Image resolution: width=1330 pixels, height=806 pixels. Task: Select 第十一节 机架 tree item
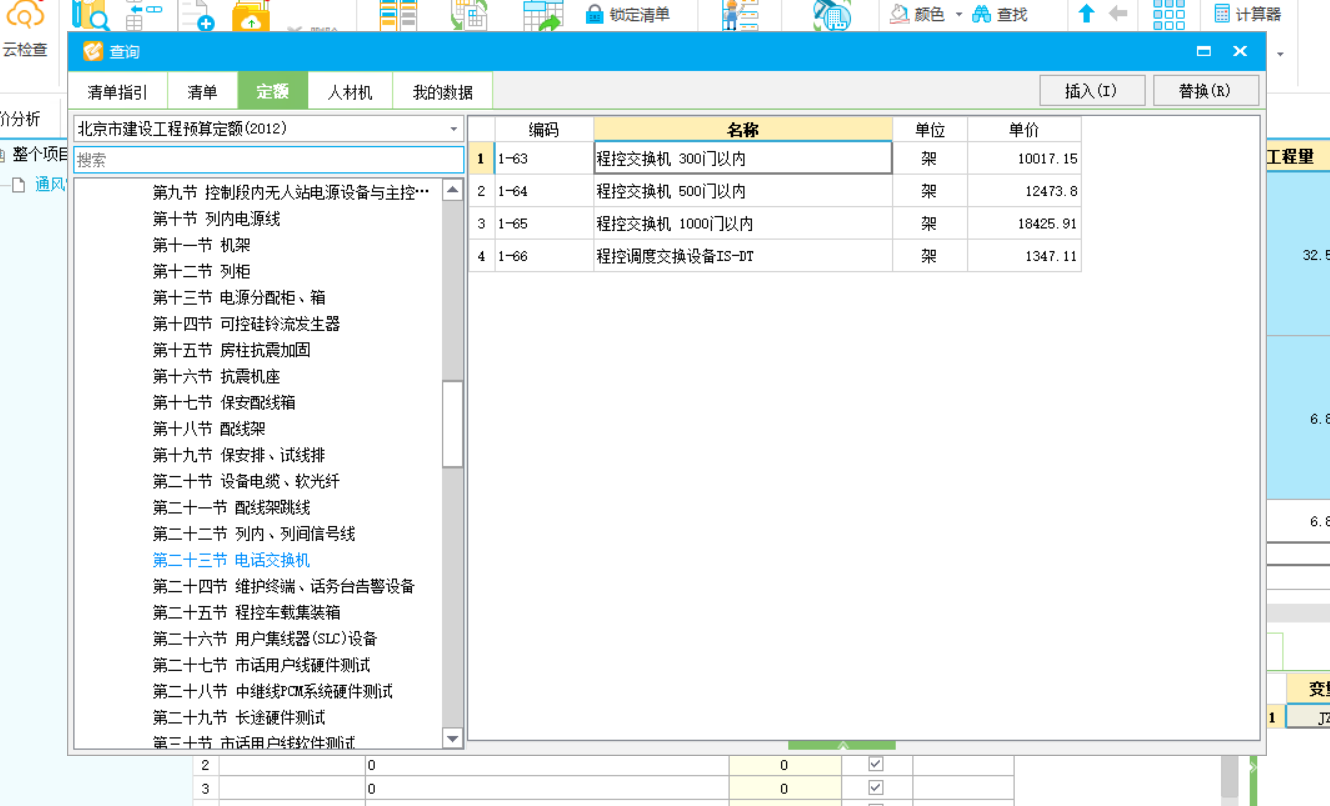pos(201,245)
